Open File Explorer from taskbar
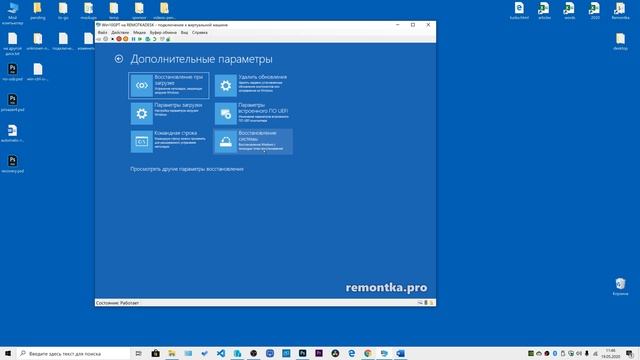 coord(172,353)
